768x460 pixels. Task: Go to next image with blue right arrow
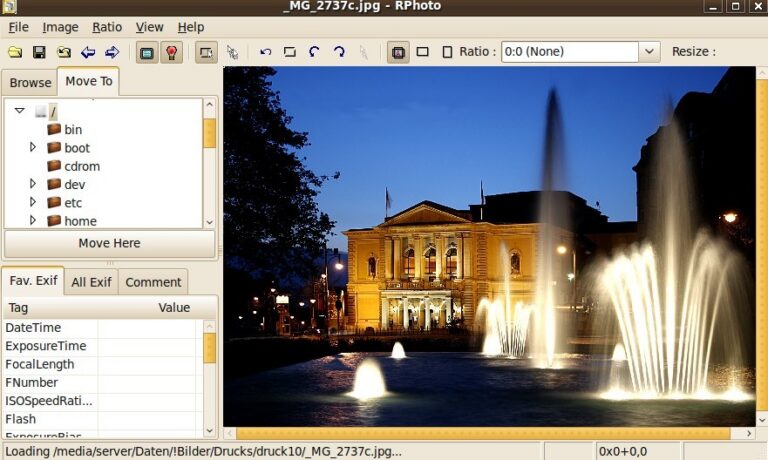pos(112,52)
